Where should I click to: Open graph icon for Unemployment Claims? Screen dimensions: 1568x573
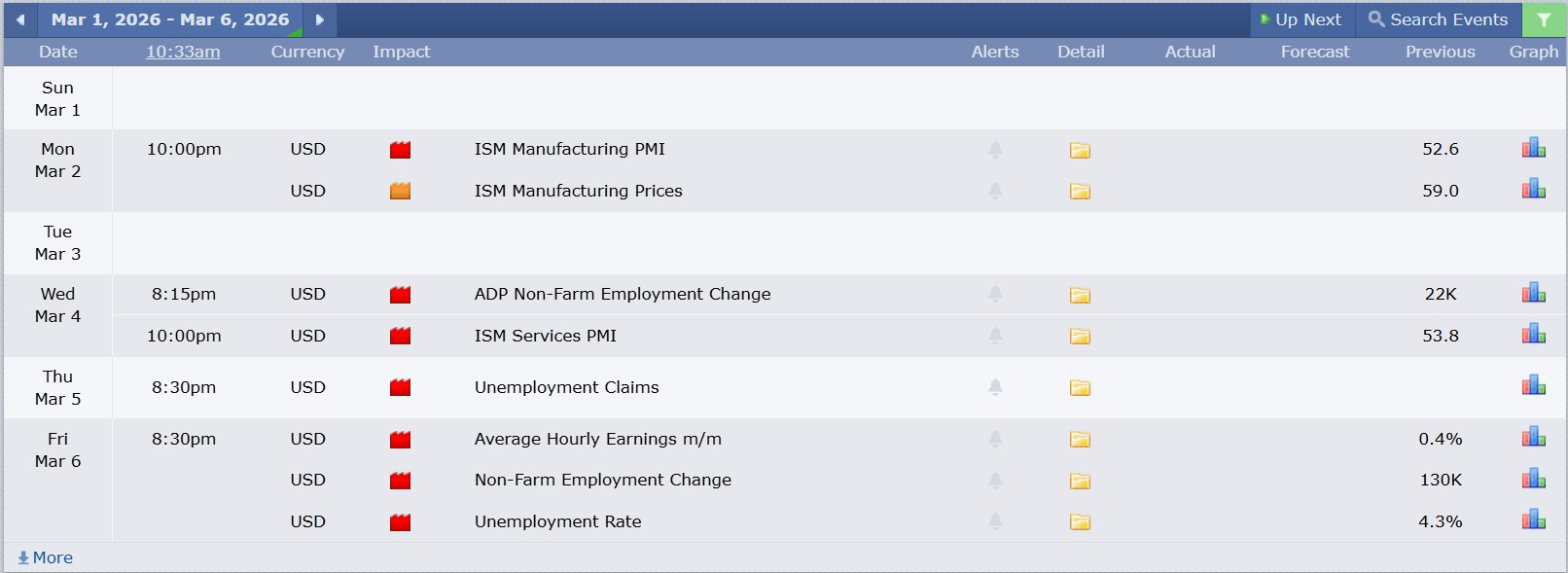[x=1533, y=386]
